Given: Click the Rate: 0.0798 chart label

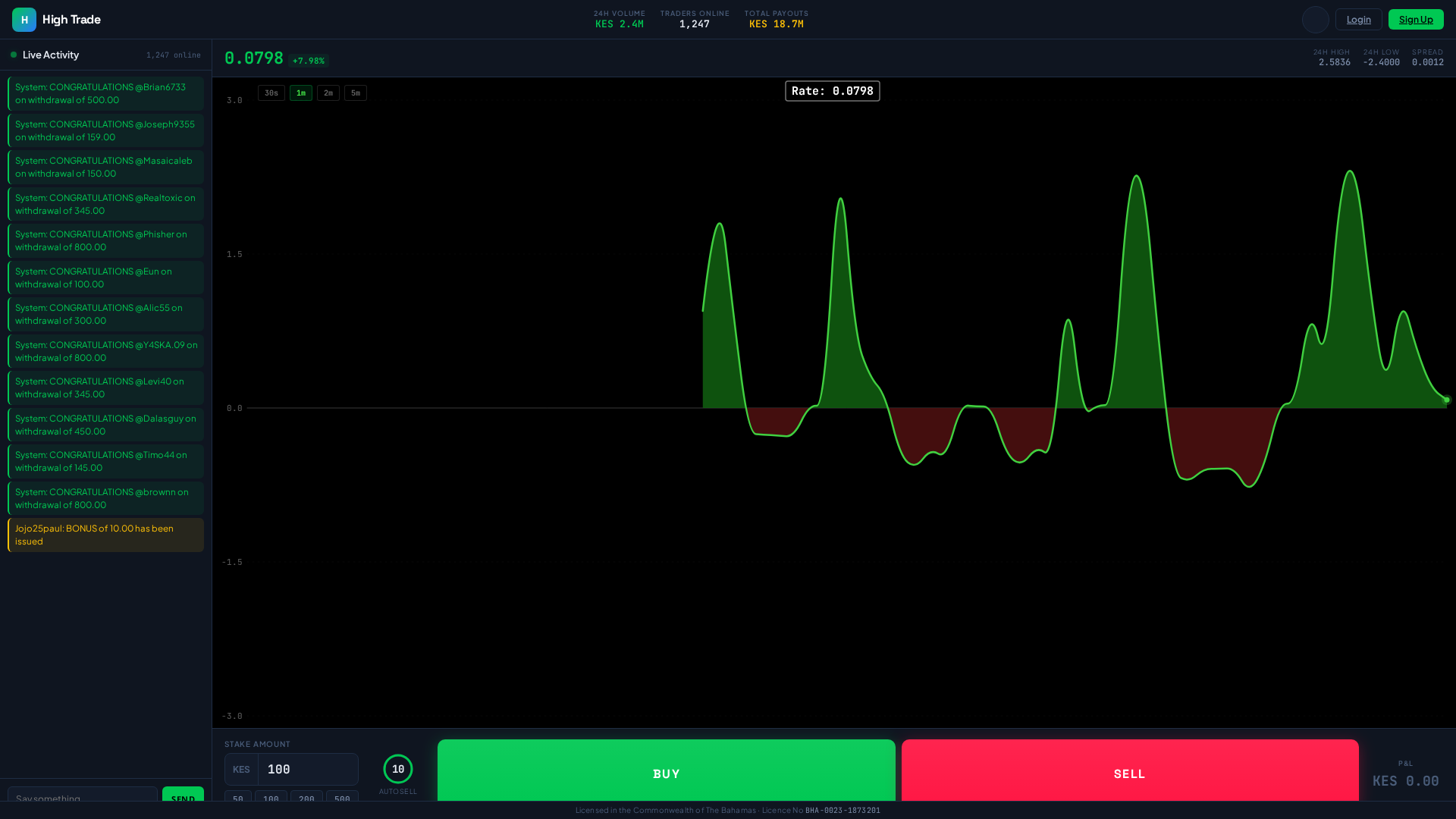Looking at the screenshot, I should coord(833,91).
